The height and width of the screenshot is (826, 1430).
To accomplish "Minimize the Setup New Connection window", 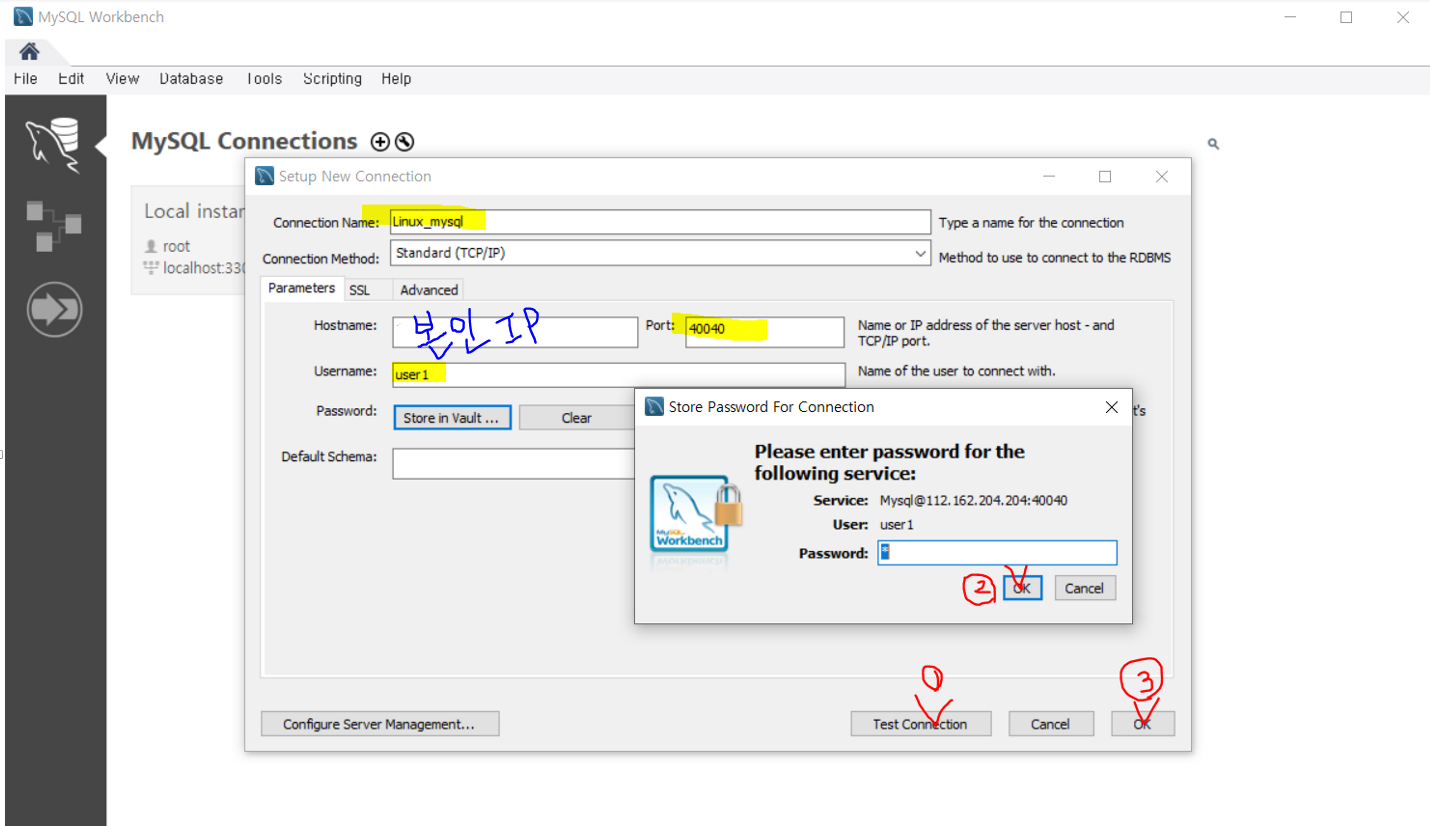I will 1049,177.
